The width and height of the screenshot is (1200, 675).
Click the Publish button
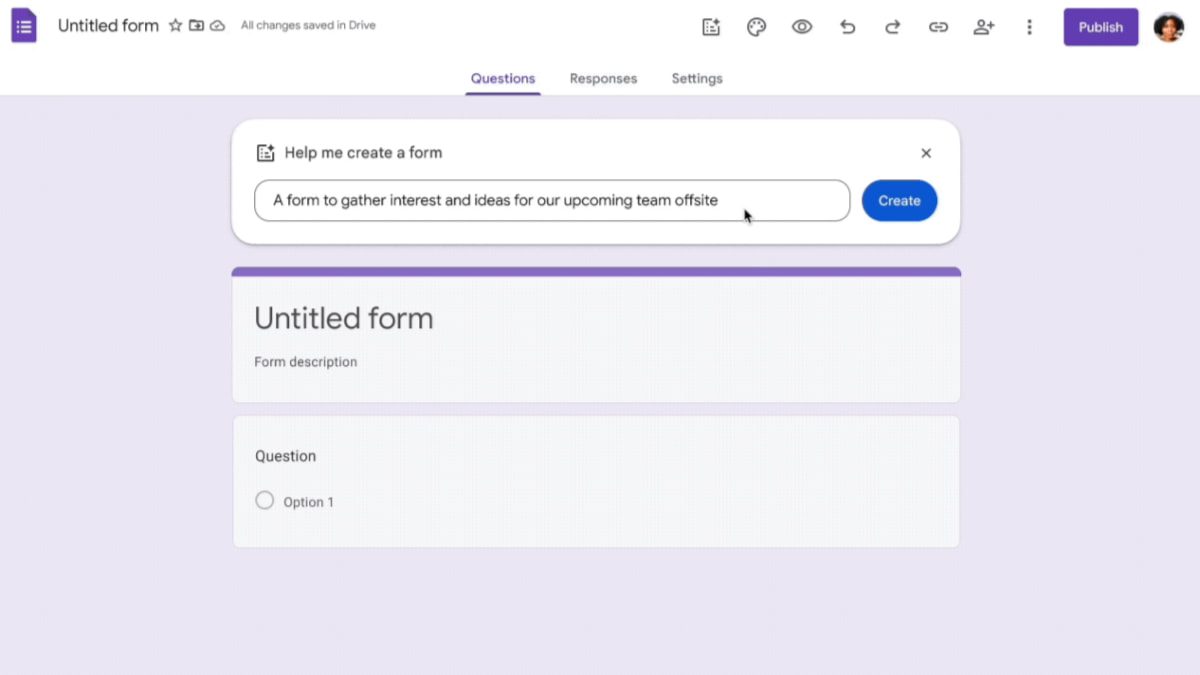(1100, 27)
